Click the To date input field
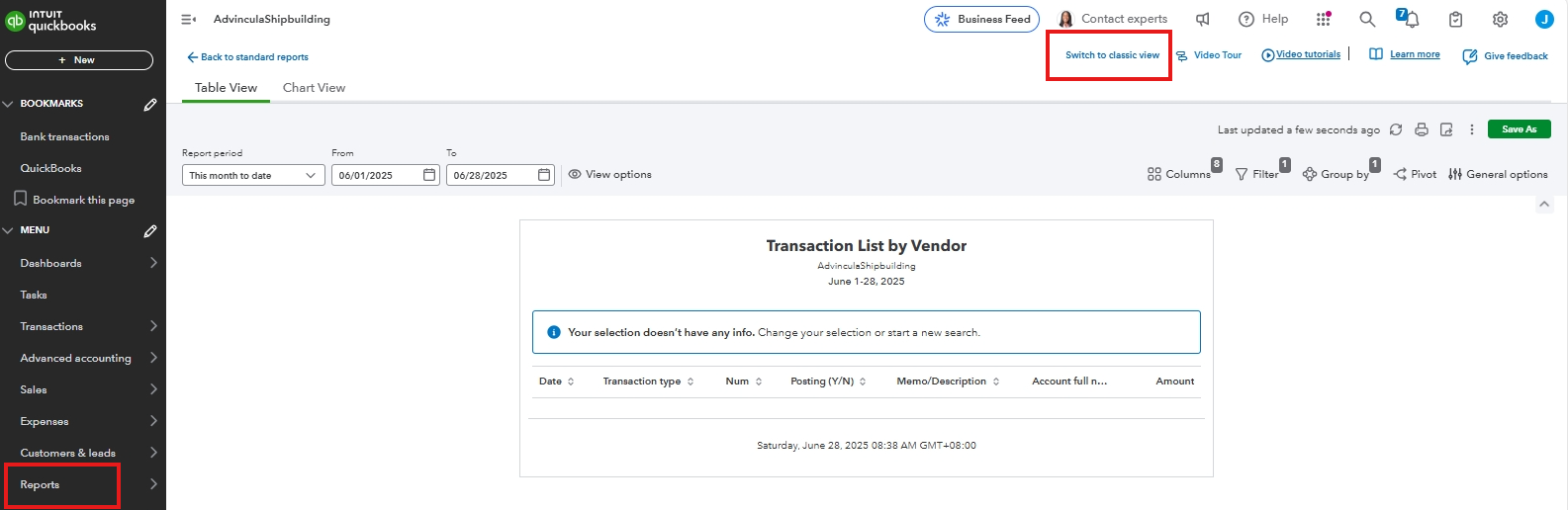Viewport: 1568px width, 510px height. [491, 175]
